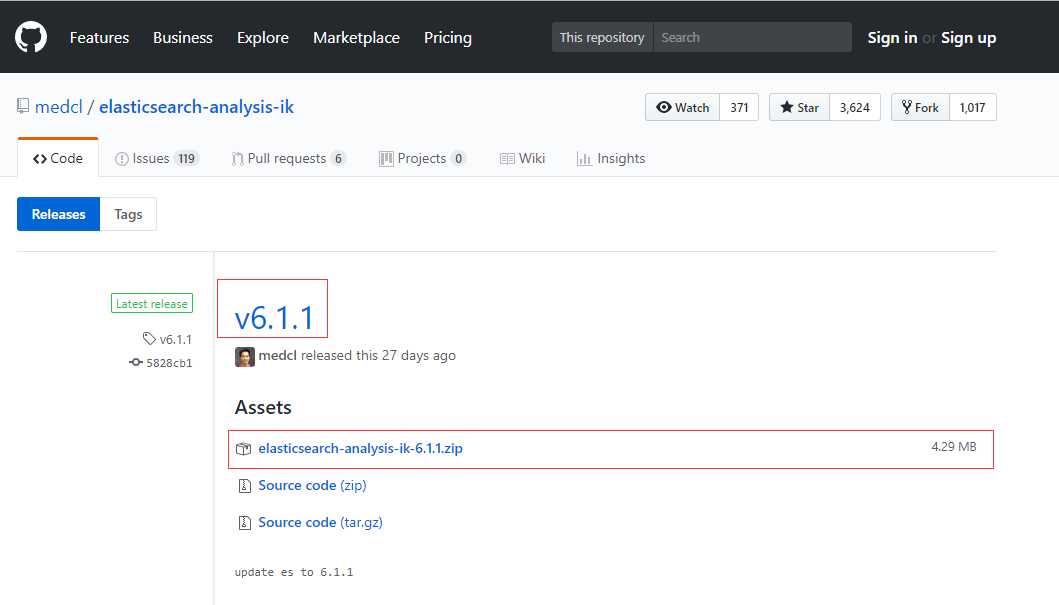Click medcl's avatar thumbnail

click(245, 356)
